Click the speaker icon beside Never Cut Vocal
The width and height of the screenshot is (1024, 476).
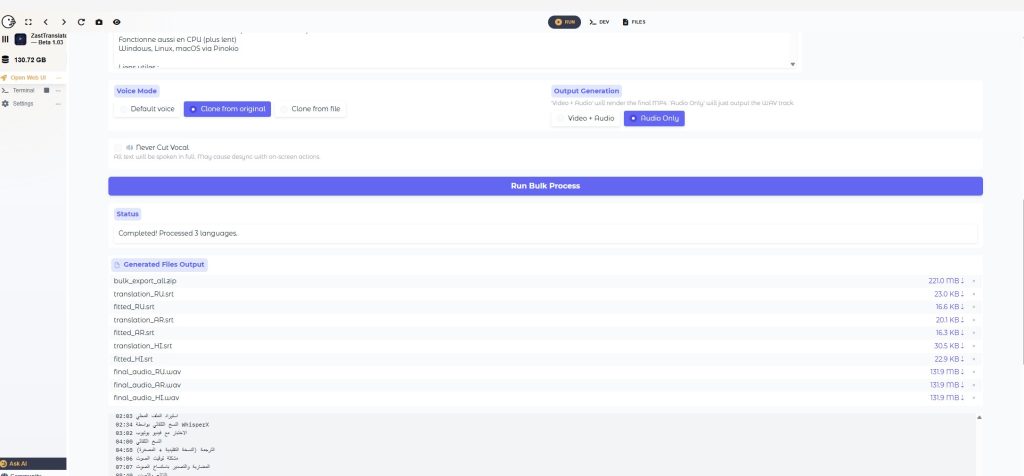click(x=129, y=148)
